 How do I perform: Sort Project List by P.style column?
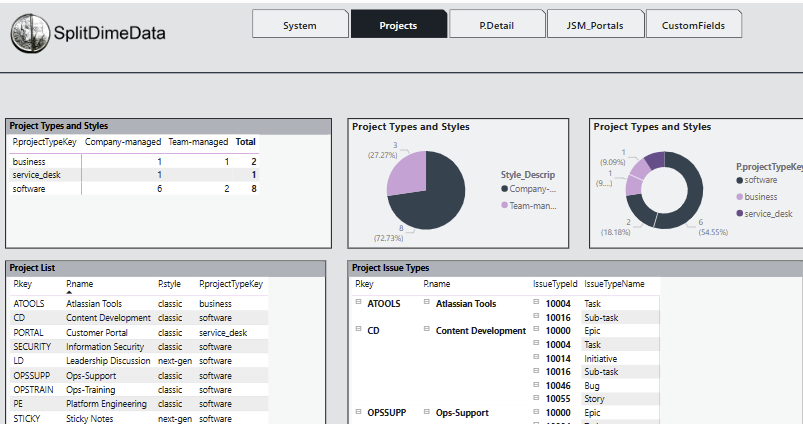[170, 284]
